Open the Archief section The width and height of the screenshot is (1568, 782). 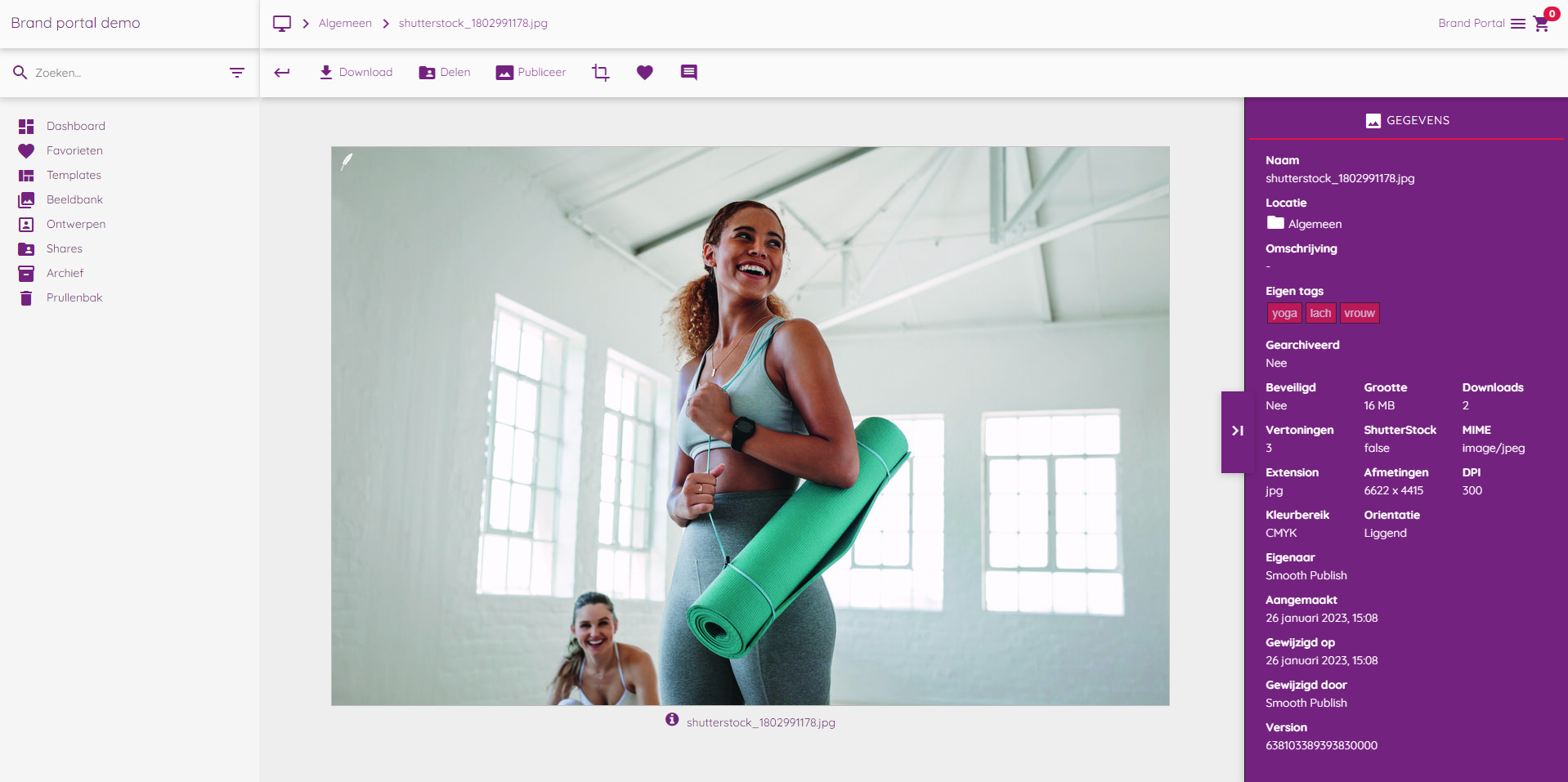[x=65, y=273]
